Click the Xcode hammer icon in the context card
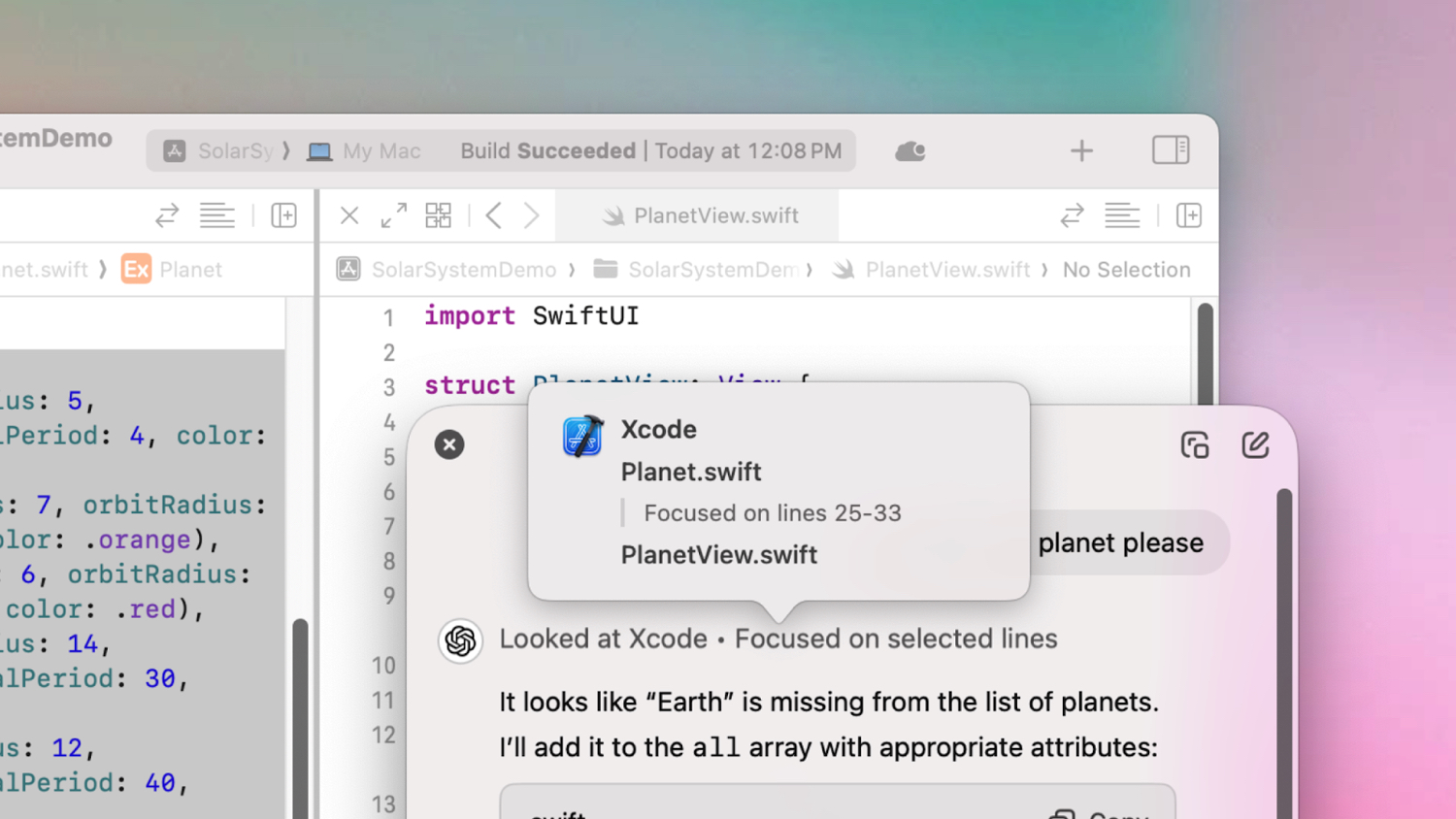The width and height of the screenshot is (1456, 819). tap(583, 435)
